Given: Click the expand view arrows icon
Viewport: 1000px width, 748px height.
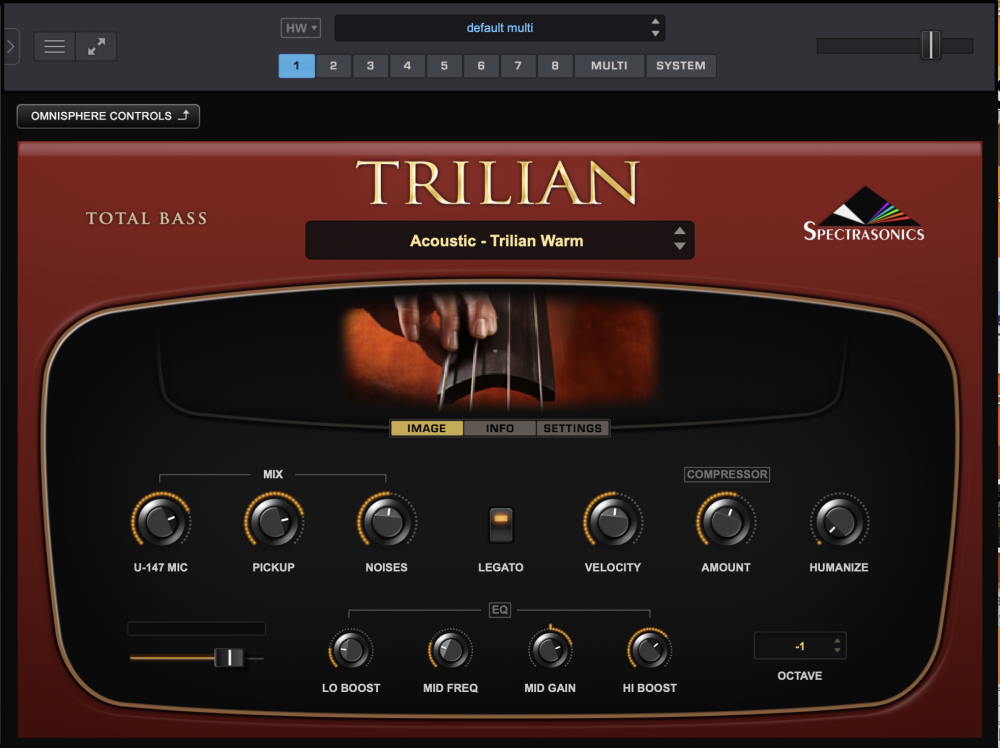Looking at the screenshot, I should [96, 47].
